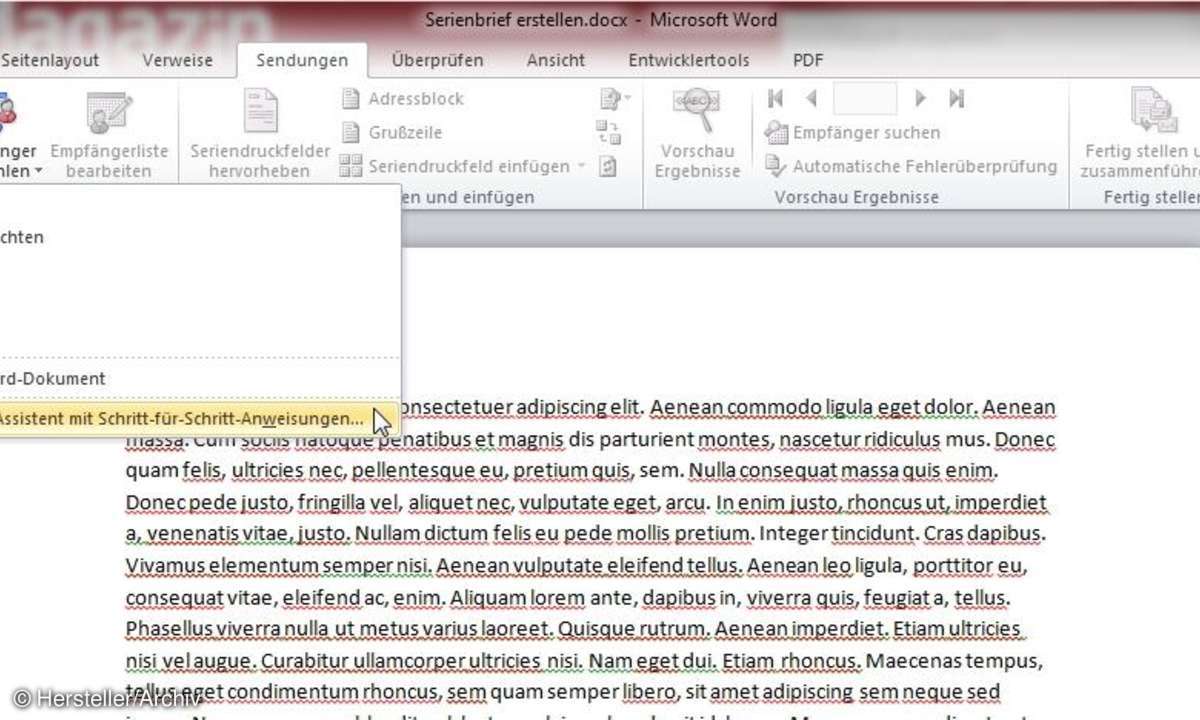
Task: Go to the Ansicht tab
Action: pyautogui.click(x=556, y=60)
